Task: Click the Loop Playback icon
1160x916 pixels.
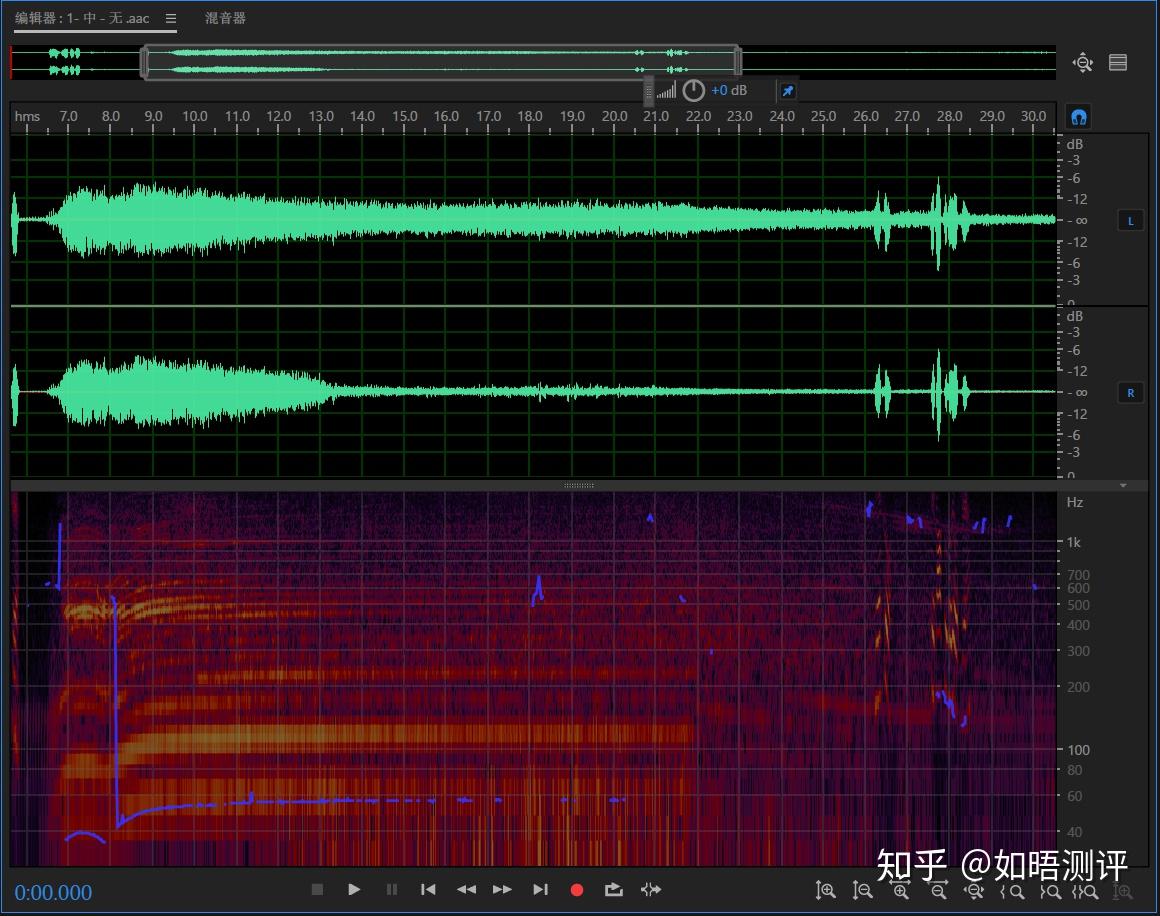Action: tap(613, 889)
